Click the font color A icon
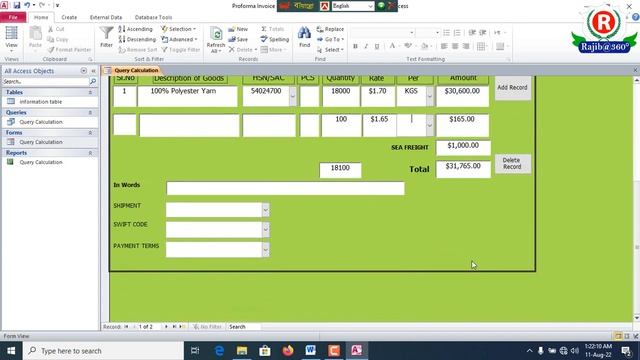 (392, 46)
